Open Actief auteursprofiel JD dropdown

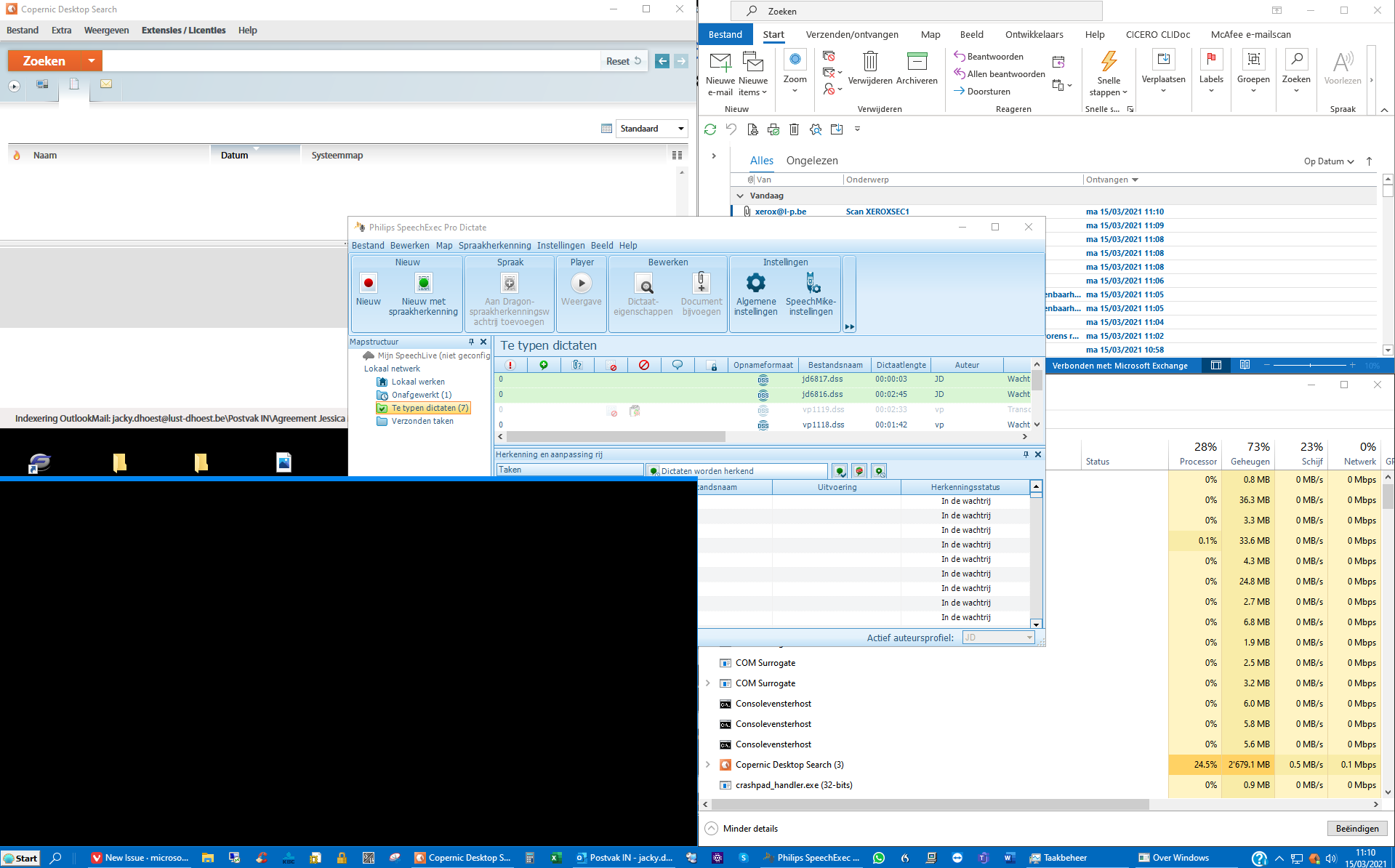tap(998, 638)
